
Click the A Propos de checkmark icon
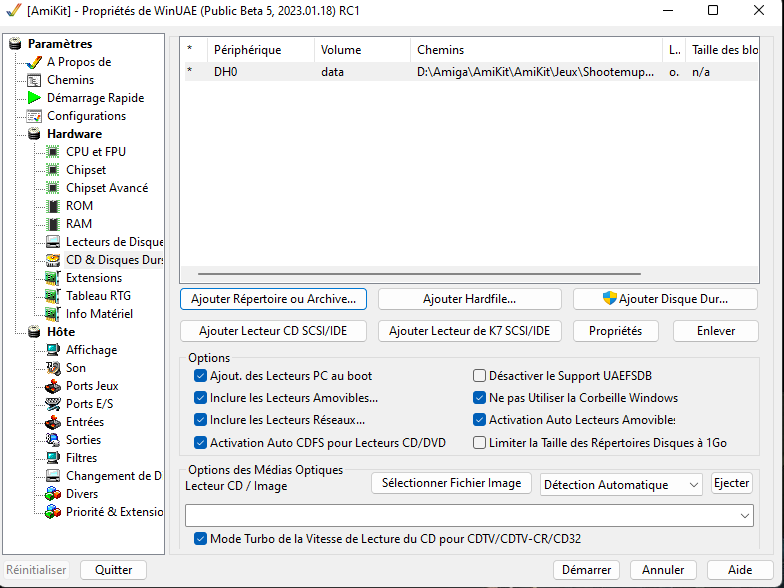coord(34,62)
